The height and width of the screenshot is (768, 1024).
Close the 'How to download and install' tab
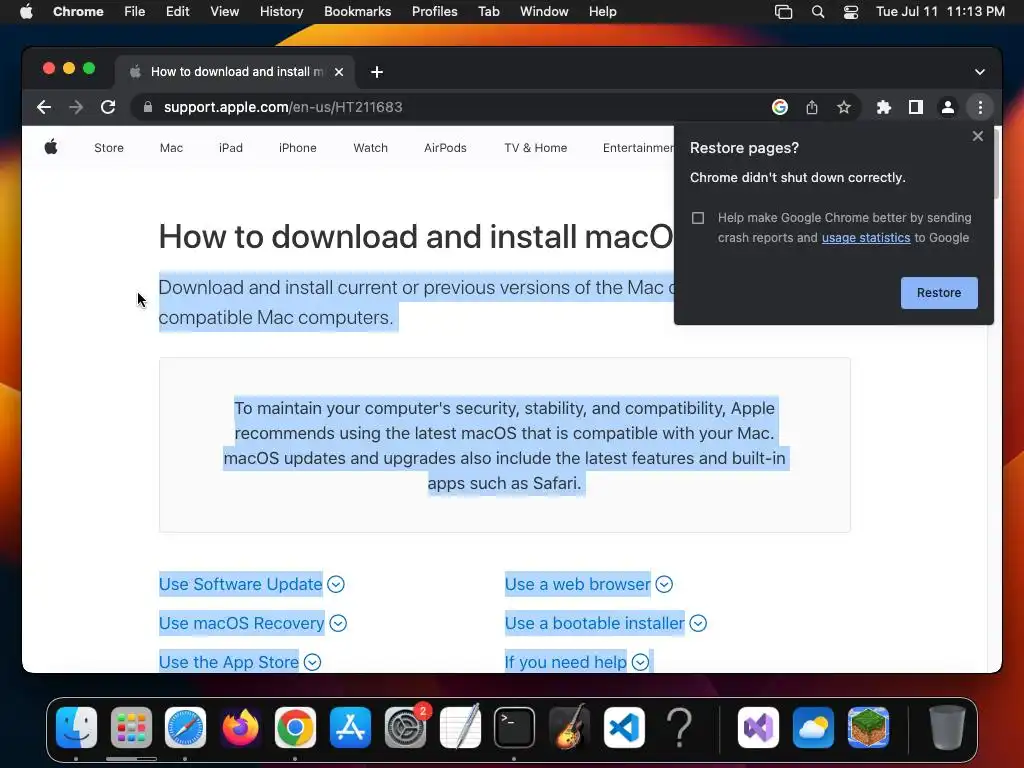coord(339,72)
